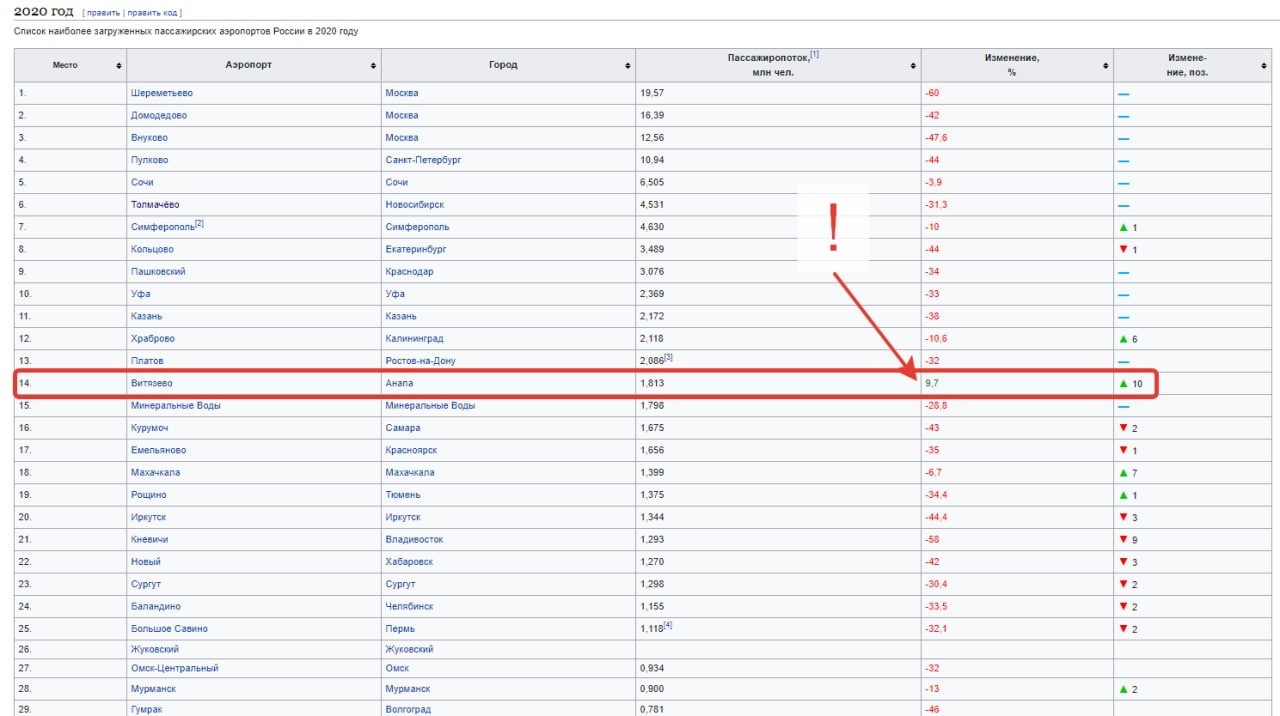Follow the Анапа city link
The width and height of the screenshot is (1280, 716).
pos(400,383)
